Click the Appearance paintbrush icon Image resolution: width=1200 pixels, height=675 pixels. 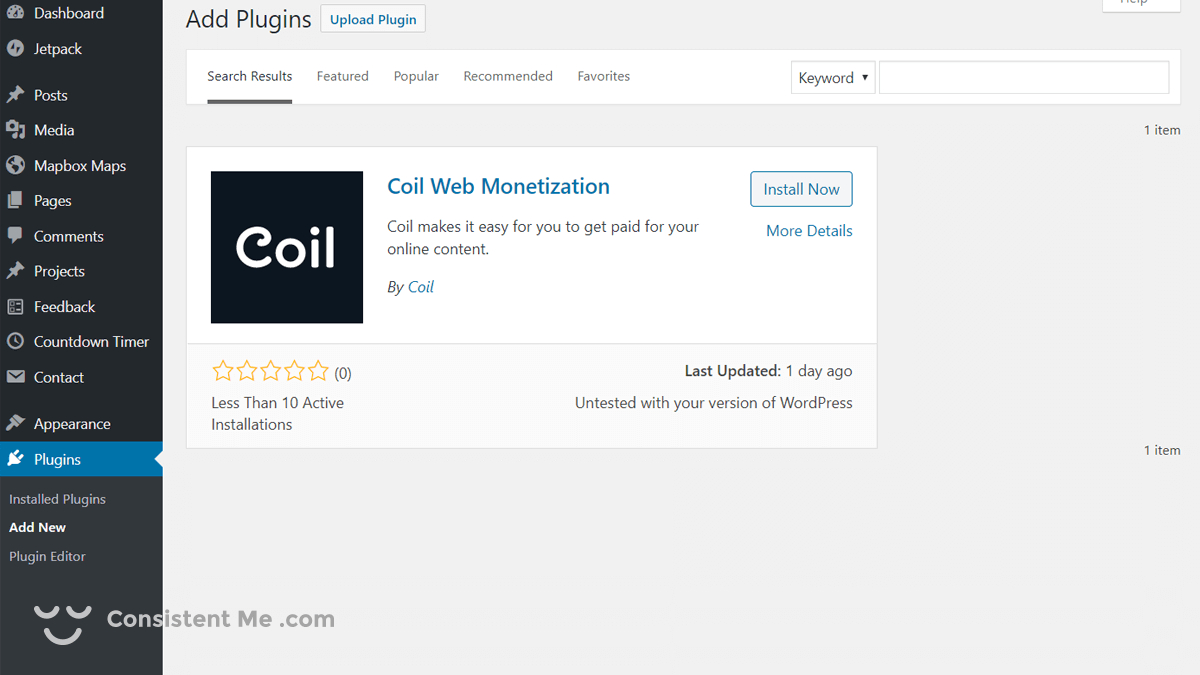click(15, 424)
